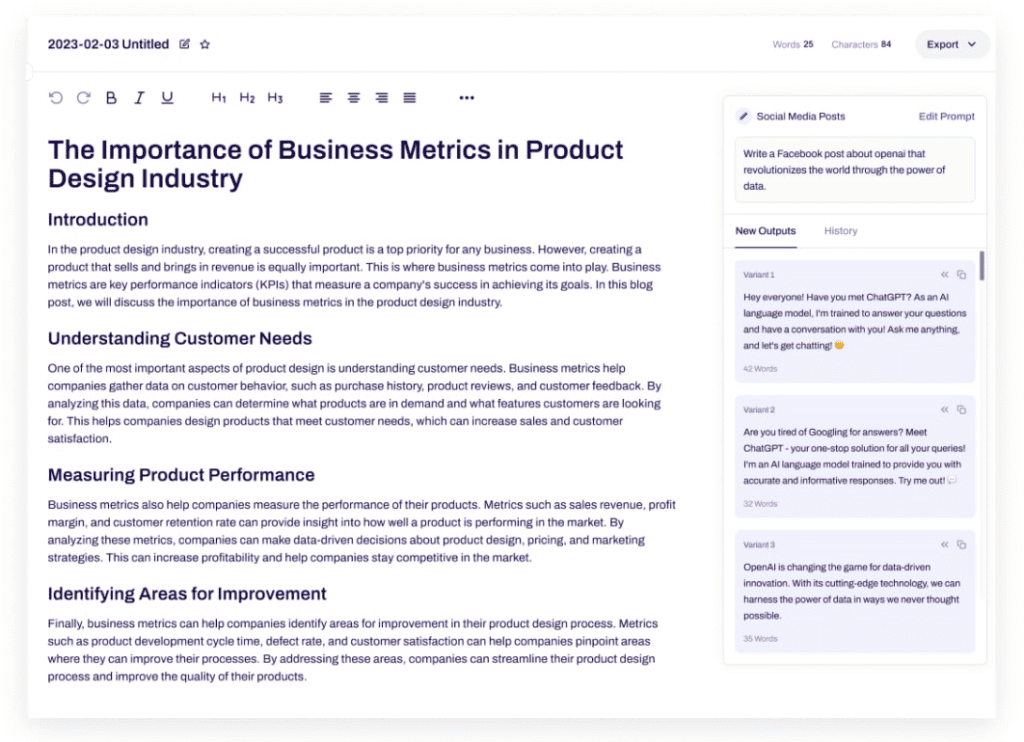The height and width of the screenshot is (742, 1024).
Task: Click the undo arrow icon
Action: (x=56, y=98)
